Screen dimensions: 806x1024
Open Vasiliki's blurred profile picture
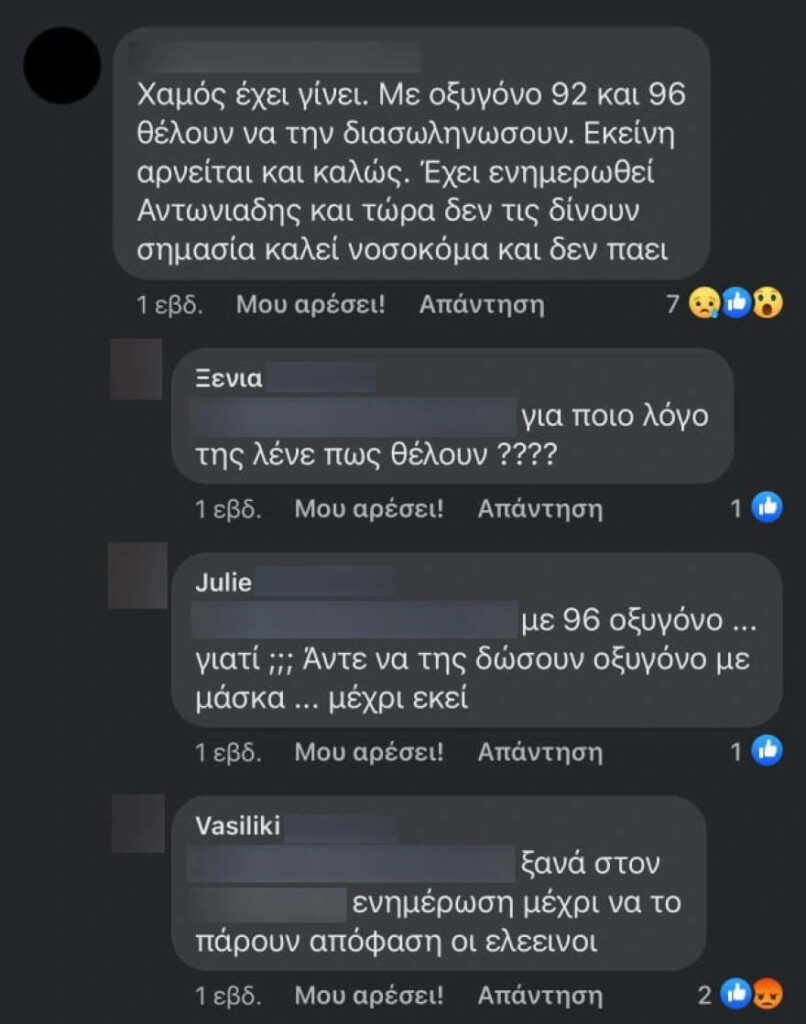pyautogui.click(x=138, y=824)
